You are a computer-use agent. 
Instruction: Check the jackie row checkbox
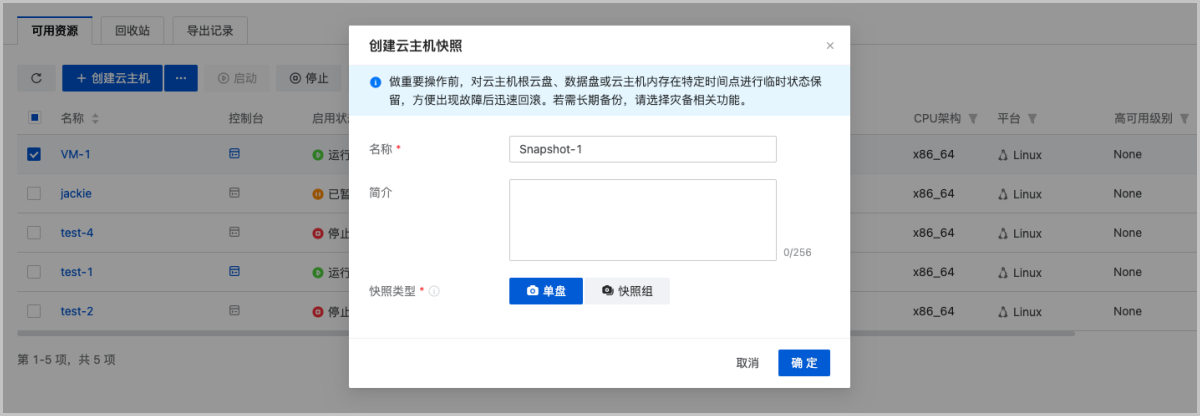pyautogui.click(x=34, y=193)
